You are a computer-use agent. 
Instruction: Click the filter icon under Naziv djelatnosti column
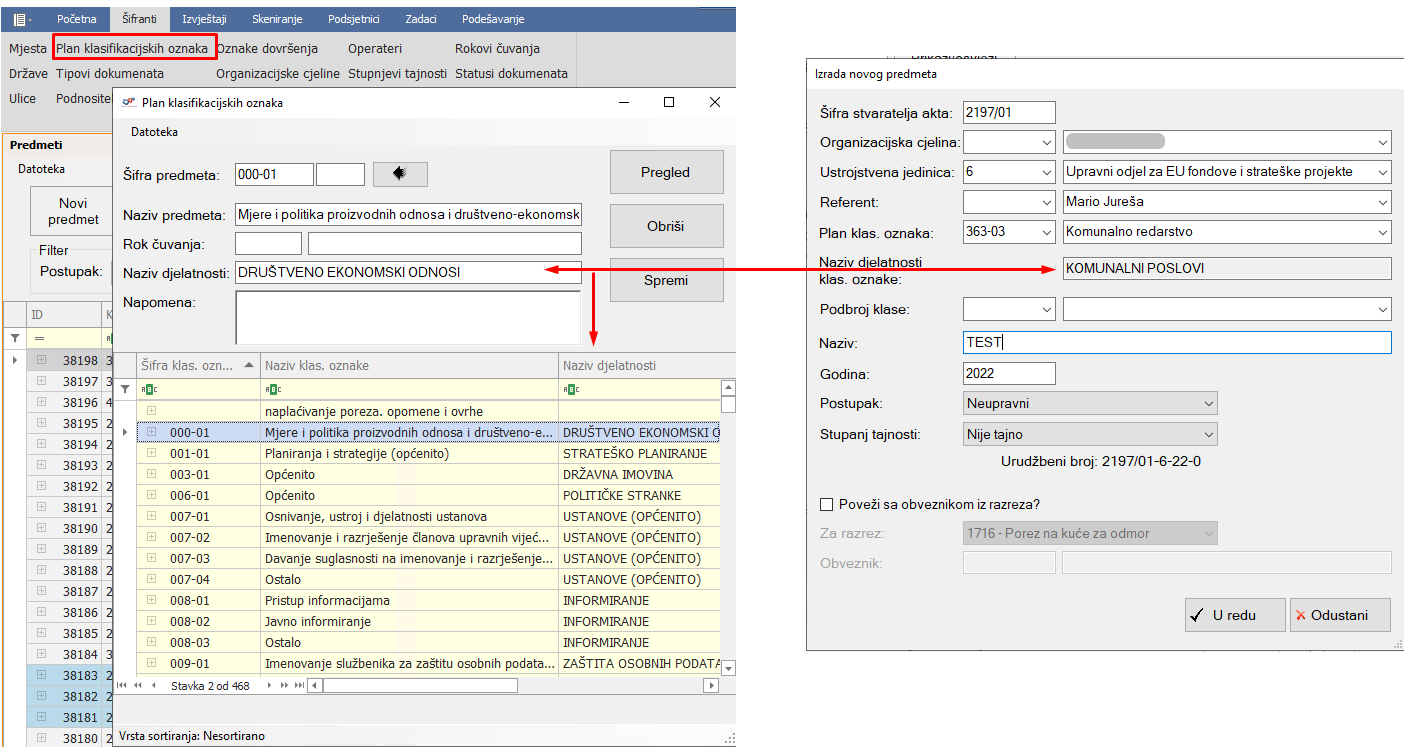[x=570, y=390]
